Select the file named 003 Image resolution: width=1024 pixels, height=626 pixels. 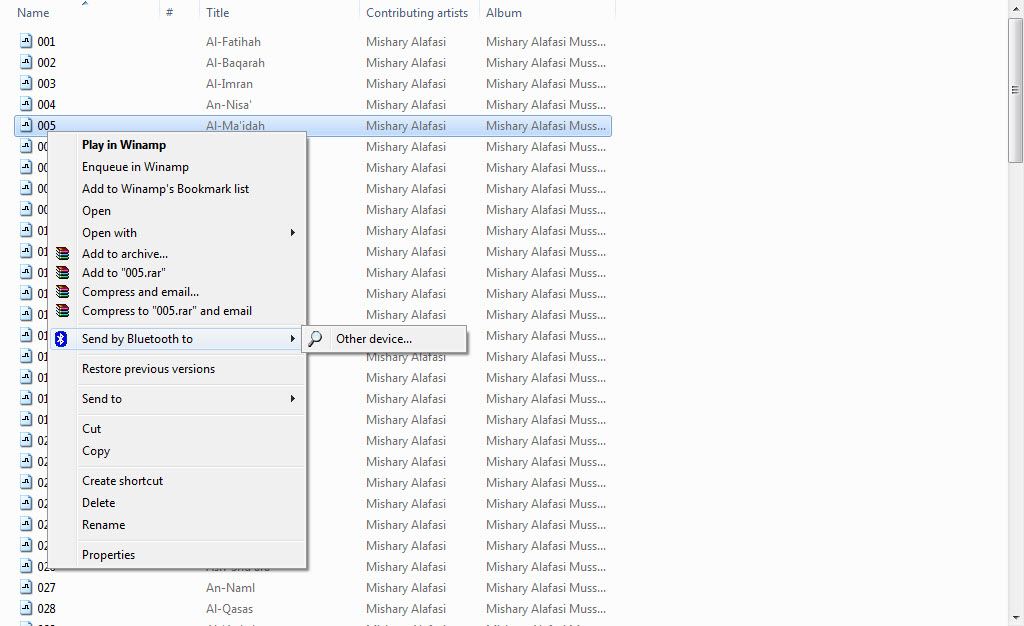[46, 84]
